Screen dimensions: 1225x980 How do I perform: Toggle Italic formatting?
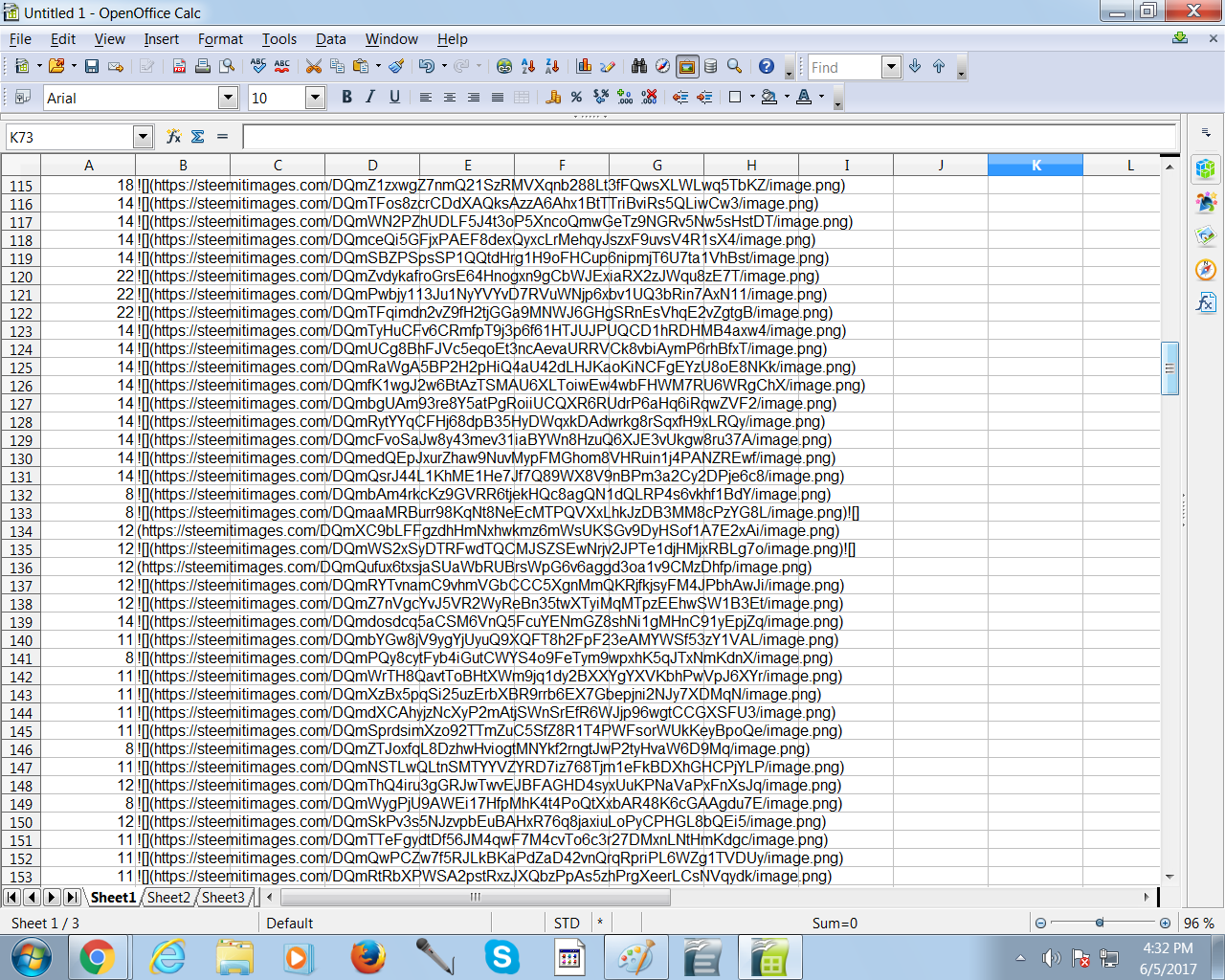(370, 97)
